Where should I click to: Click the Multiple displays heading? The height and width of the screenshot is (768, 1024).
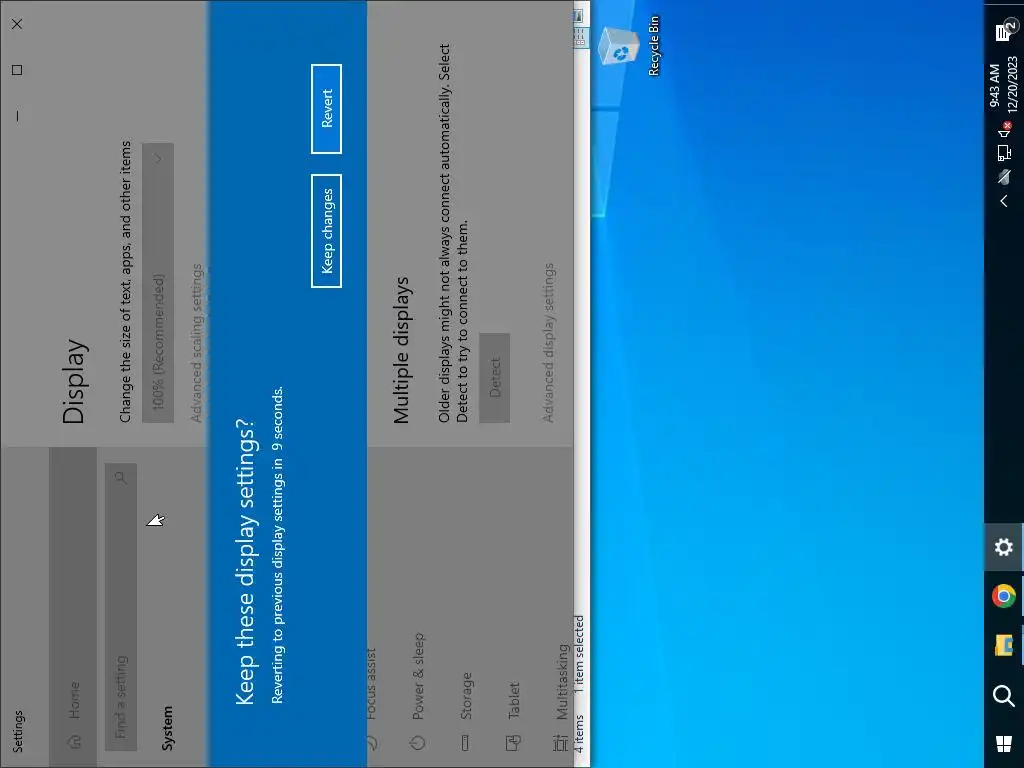(401, 350)
